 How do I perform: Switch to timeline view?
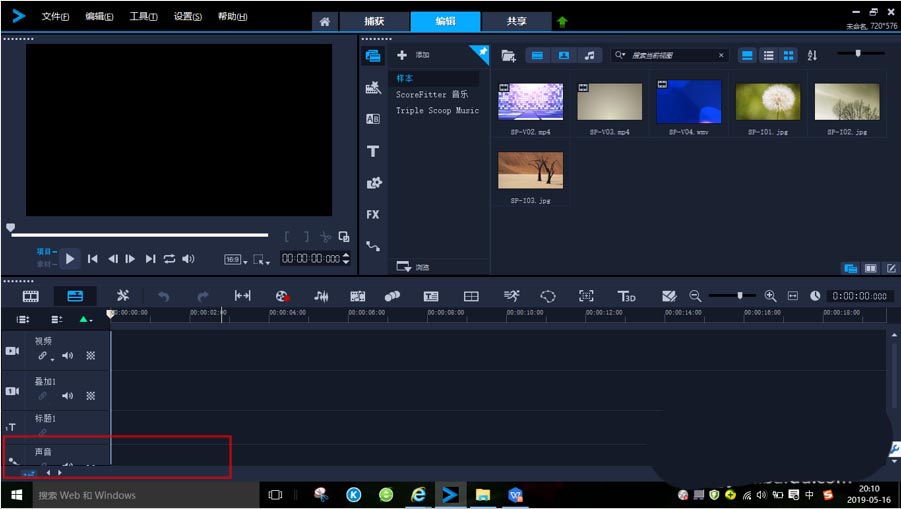[x=75, y=296]
